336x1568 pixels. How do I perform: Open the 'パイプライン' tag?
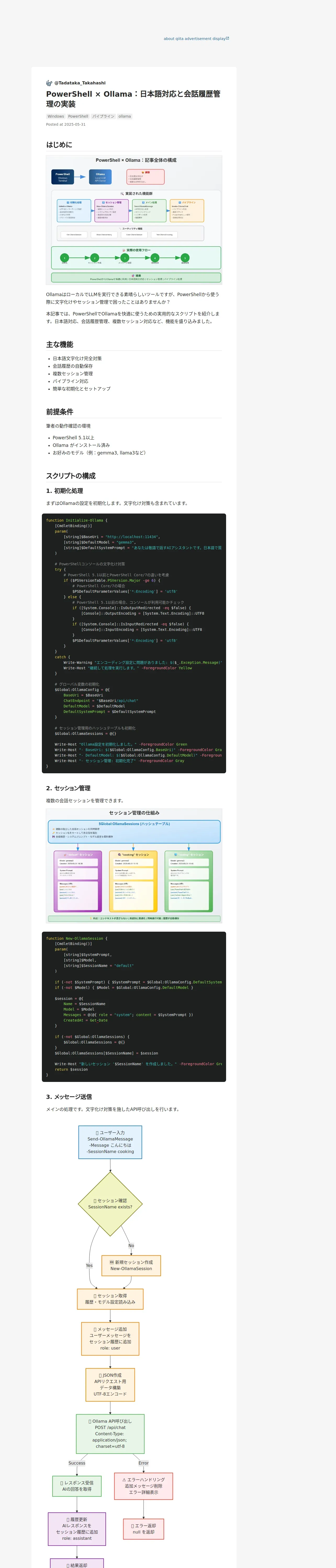click(103, 116)
